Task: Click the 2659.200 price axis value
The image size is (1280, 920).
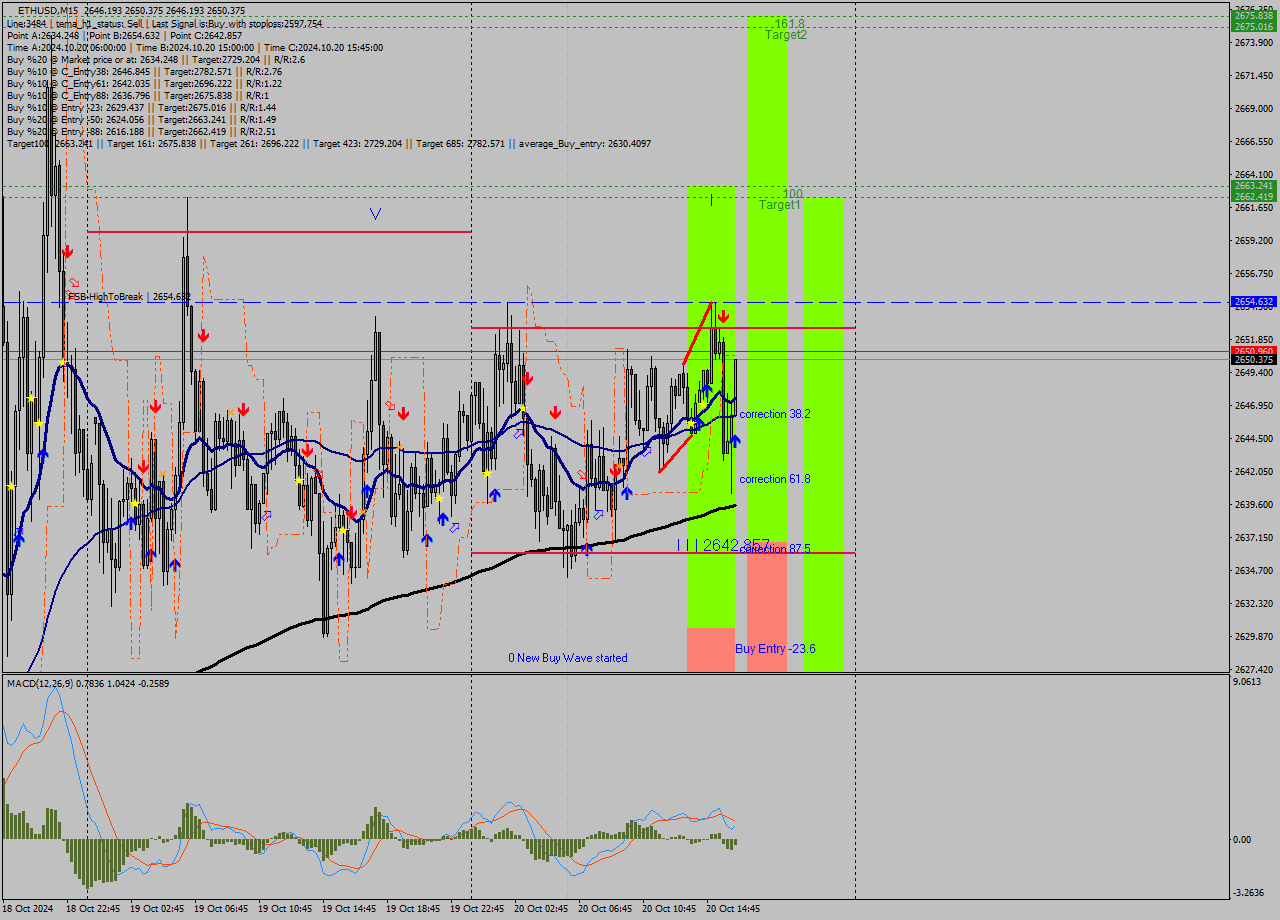Action: 1254,240
